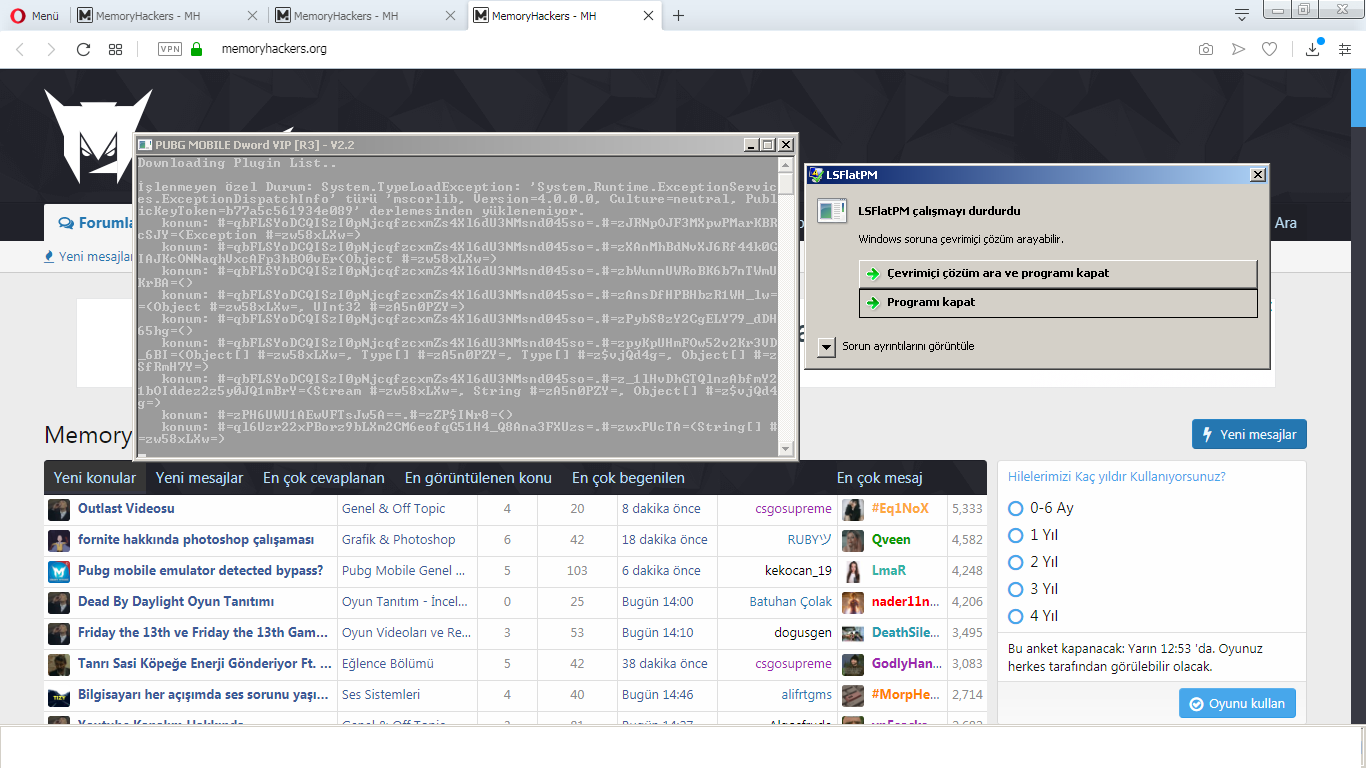Open the Batuhan Çolak user profile

(x=791, y=601)
